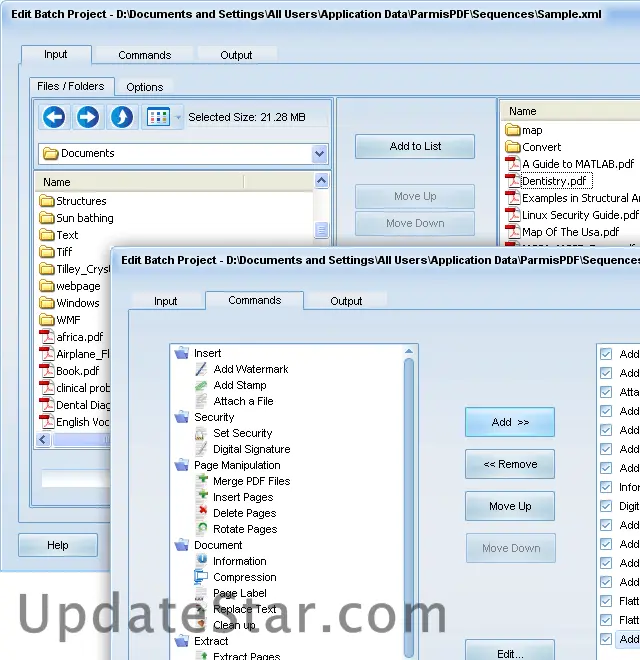Click the Information command icon
The width and height of the screenshot is (640, 660).
202,560
